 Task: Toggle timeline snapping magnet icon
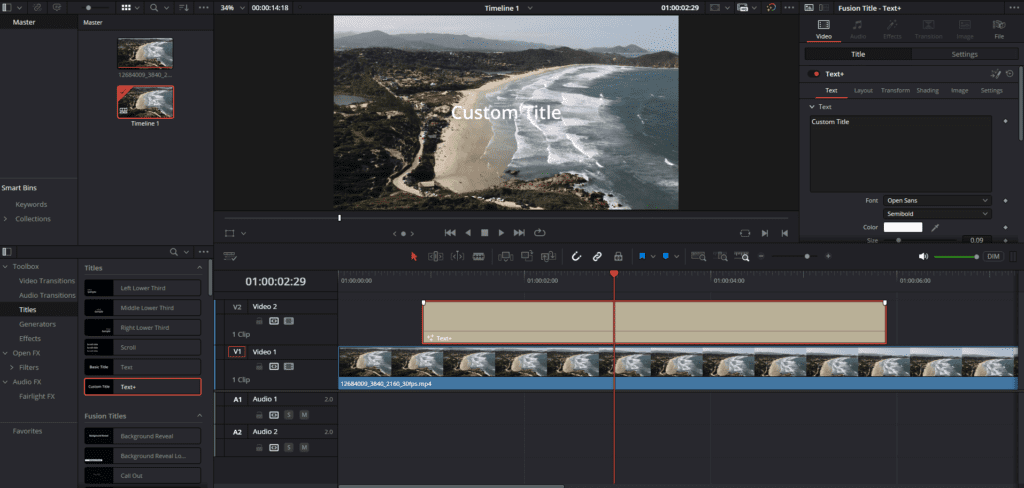click(576, 256)
